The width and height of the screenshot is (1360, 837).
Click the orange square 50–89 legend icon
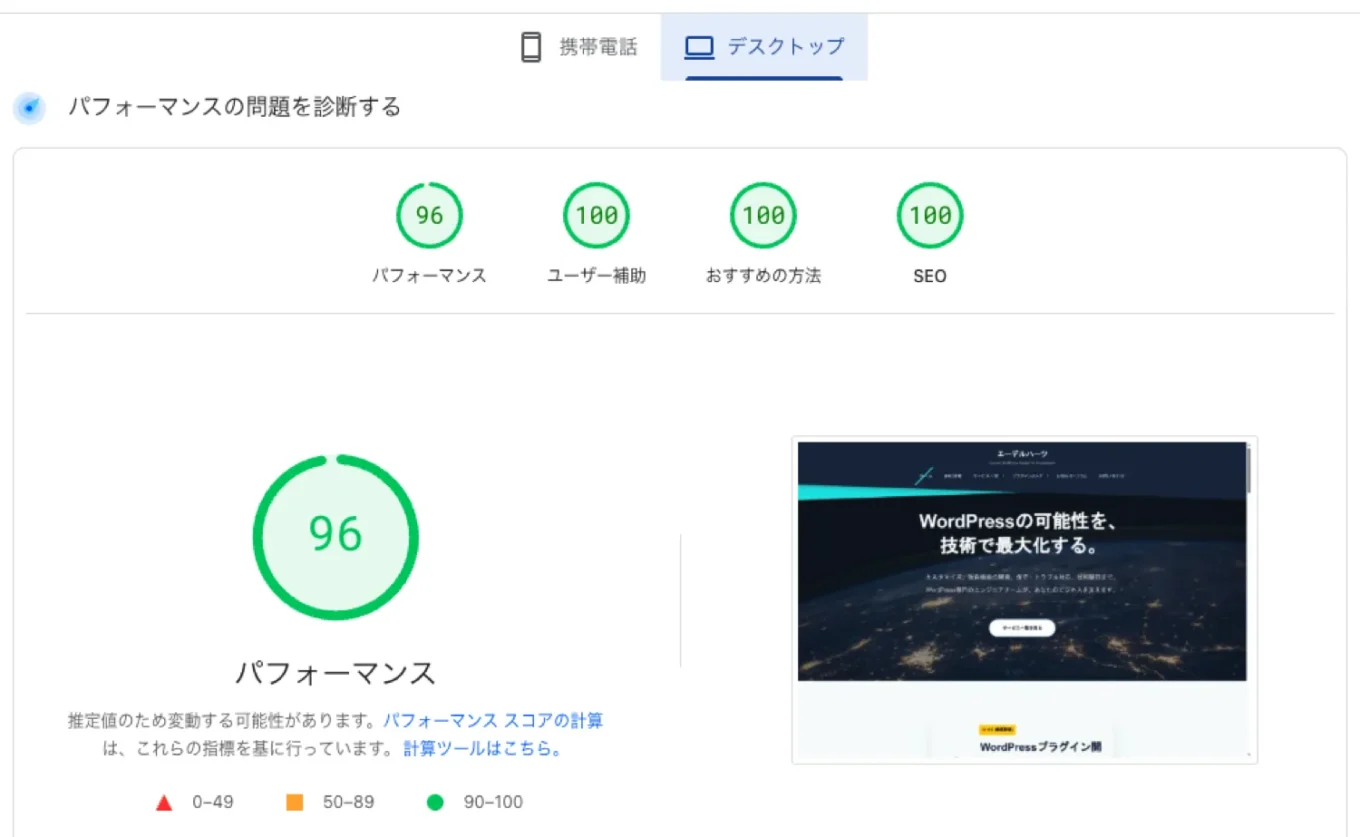[294, 802]
